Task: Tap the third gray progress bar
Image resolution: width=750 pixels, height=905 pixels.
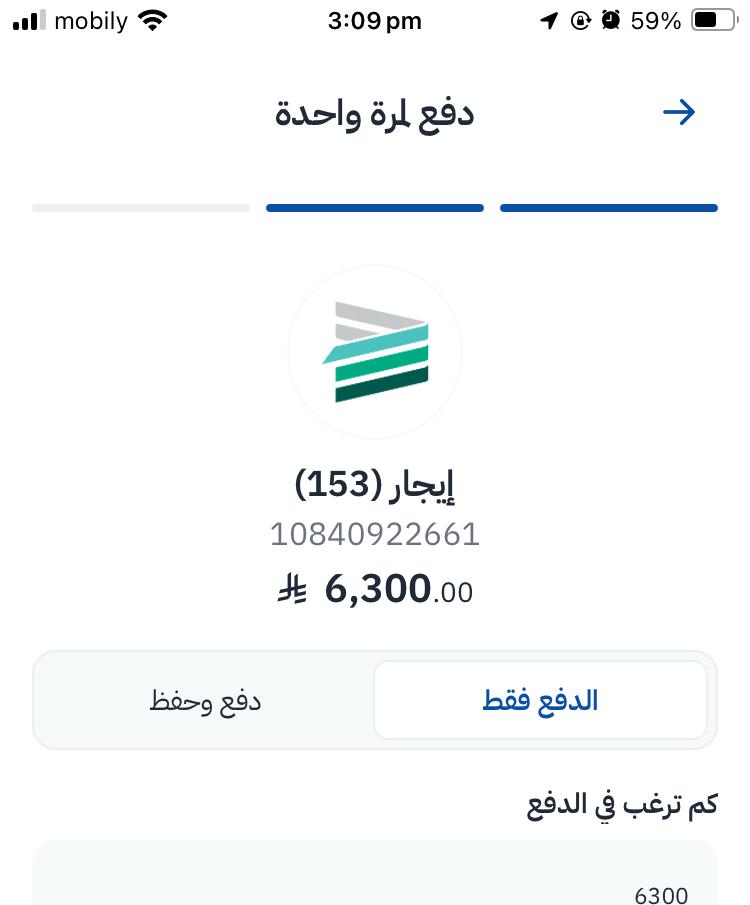Action: [x=141, y=208]
